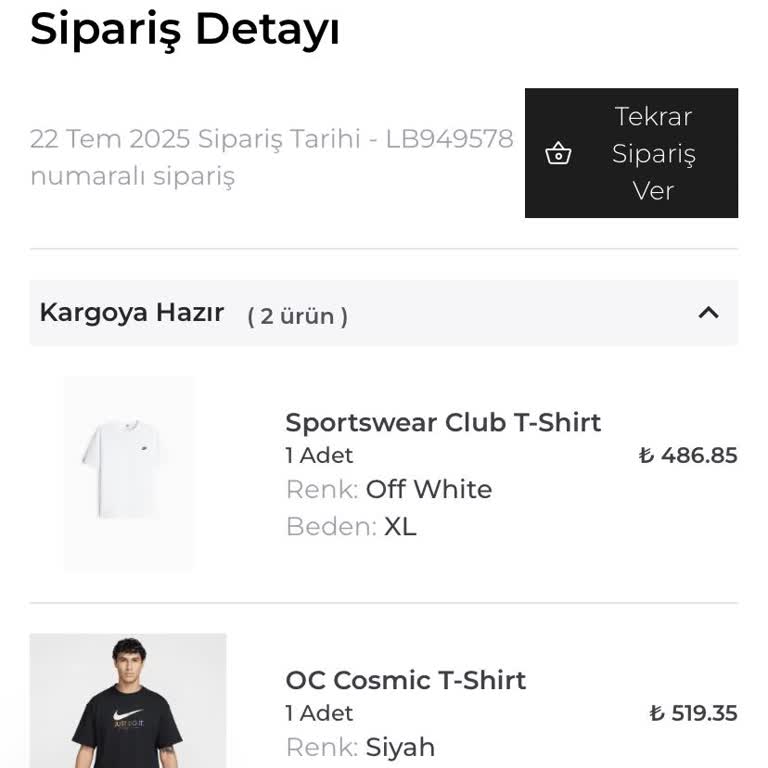Click the XL size value

pos(400,527)
